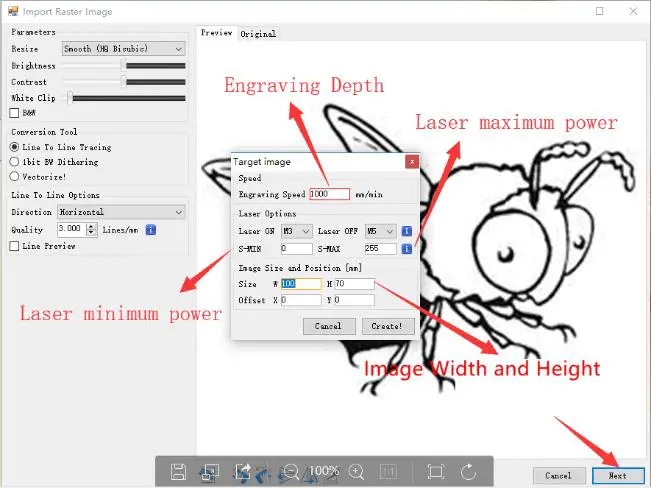Click the actual size 1:1 icon

point(388,472)
